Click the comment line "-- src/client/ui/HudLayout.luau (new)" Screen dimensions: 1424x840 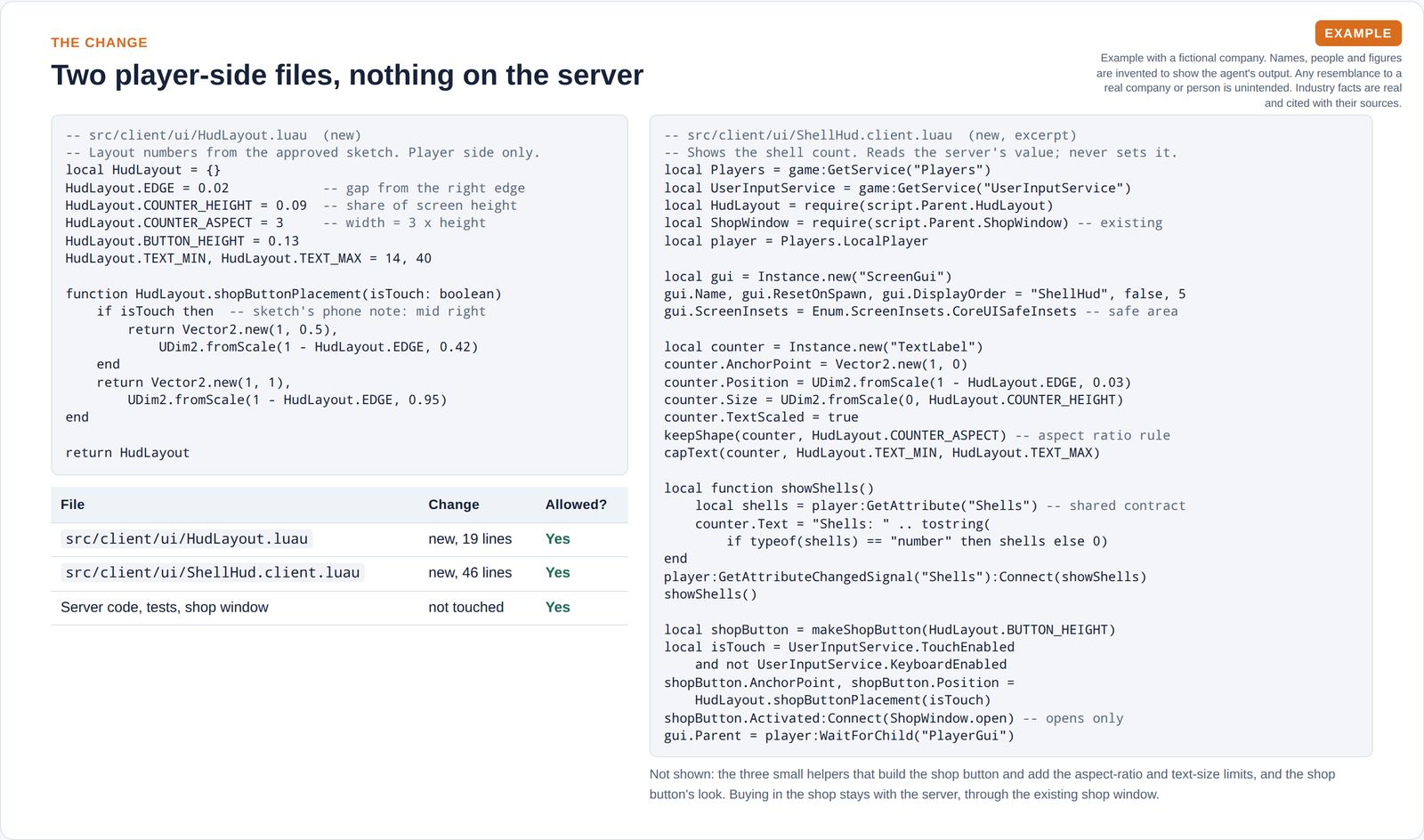tap(214, 135)
